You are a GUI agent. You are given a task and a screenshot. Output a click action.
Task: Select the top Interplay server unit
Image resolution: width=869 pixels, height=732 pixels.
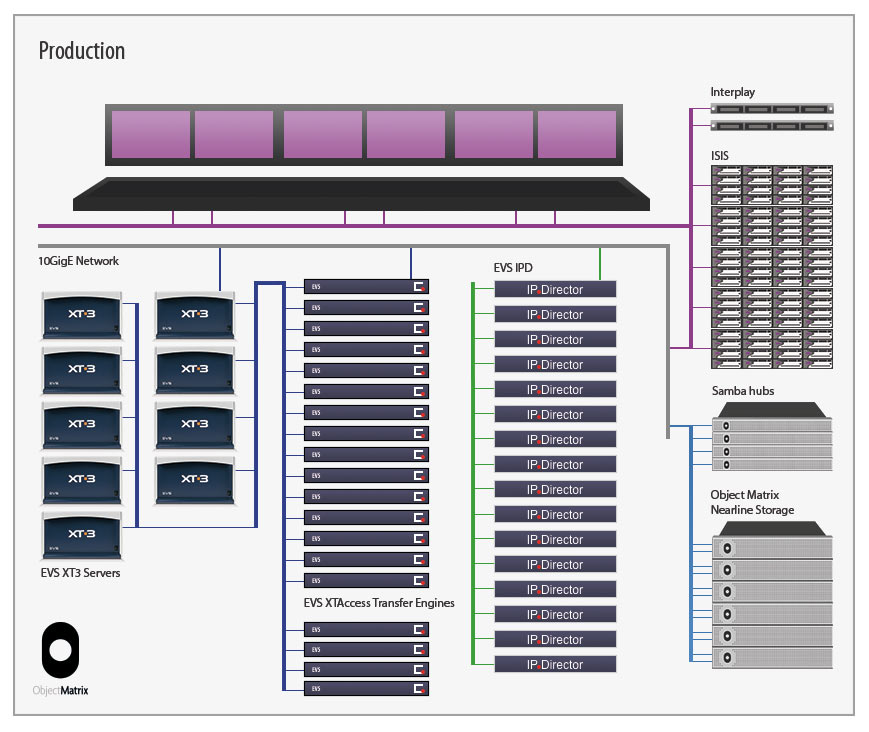pyautogui.click(x=772, y=109)
